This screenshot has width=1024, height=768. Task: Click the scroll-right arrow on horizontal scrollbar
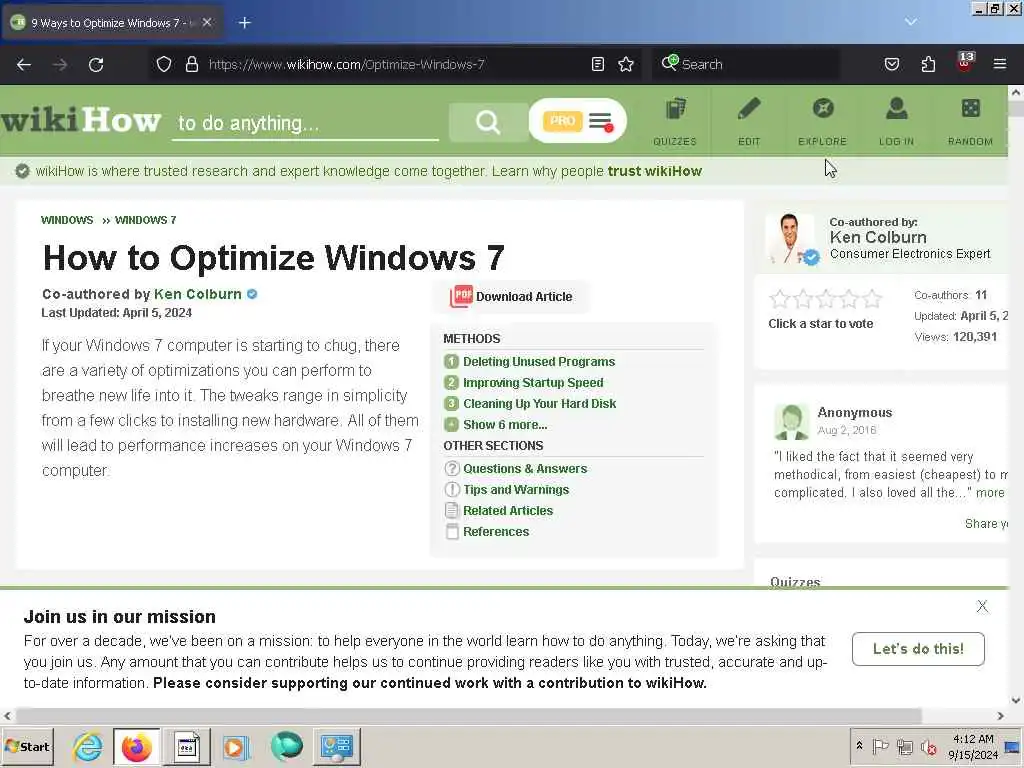coord(1000,716)
